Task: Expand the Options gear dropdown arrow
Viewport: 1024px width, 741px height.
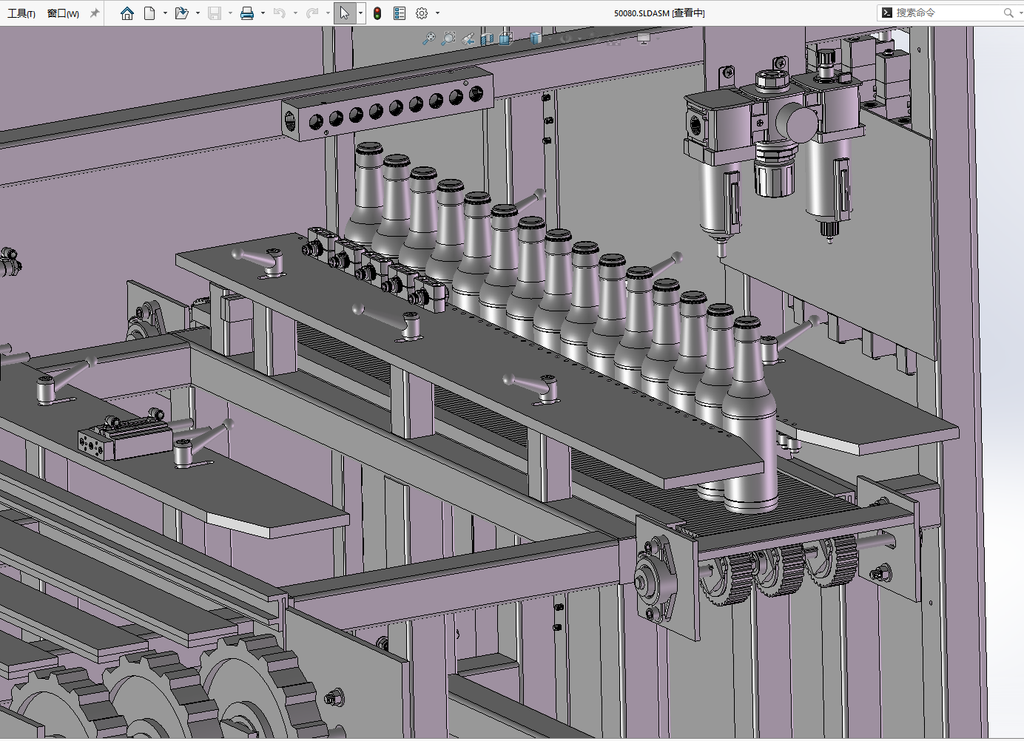Action: (437, 12)
